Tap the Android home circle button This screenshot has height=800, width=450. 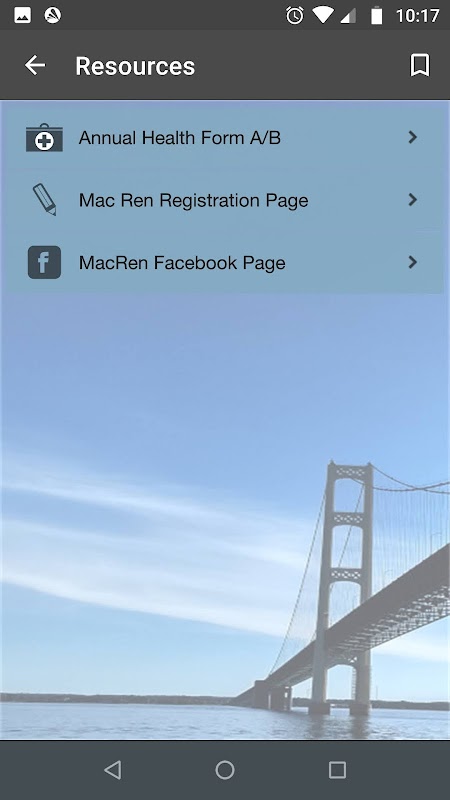(225, 770)
